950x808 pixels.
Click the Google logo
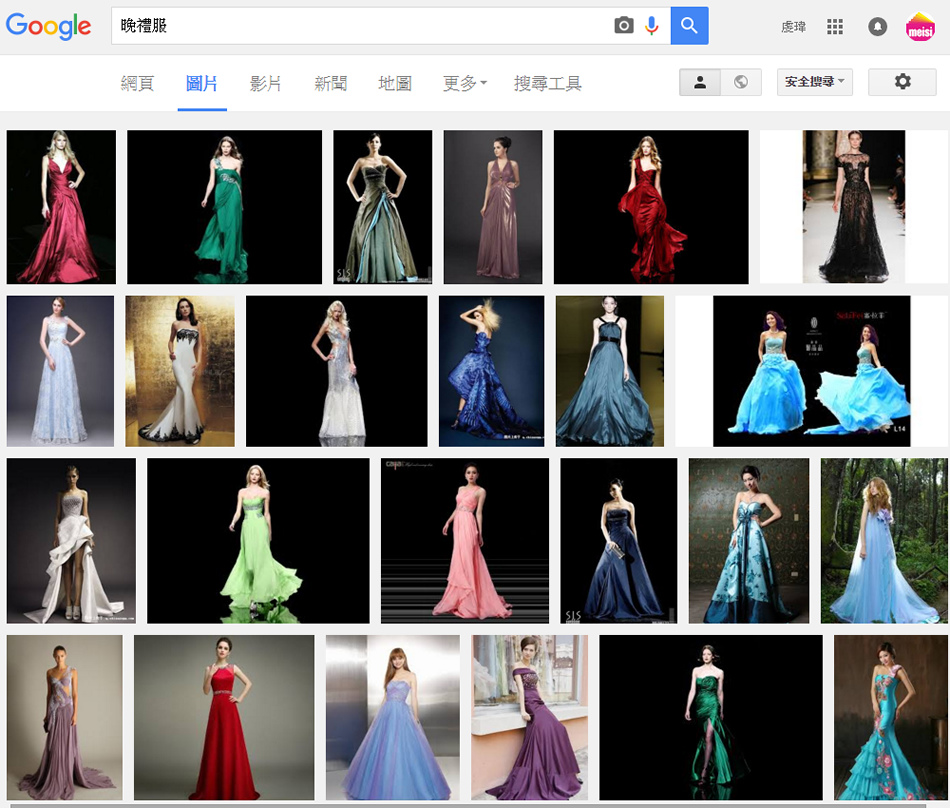pyautogui.click(x=48, y=26)
